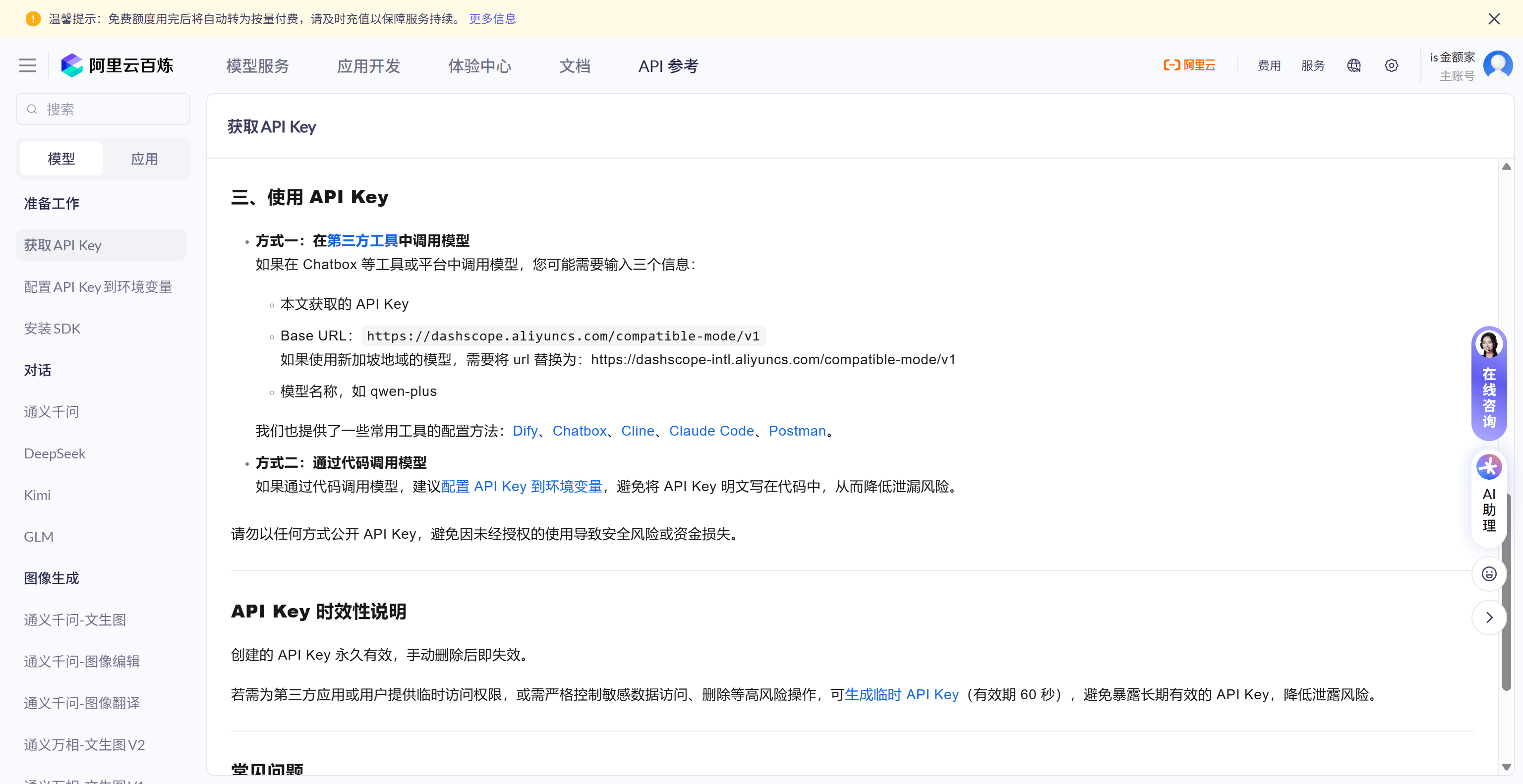Close the warning banner
This screenshot has height=784, width=1523.
[1493, 19]
